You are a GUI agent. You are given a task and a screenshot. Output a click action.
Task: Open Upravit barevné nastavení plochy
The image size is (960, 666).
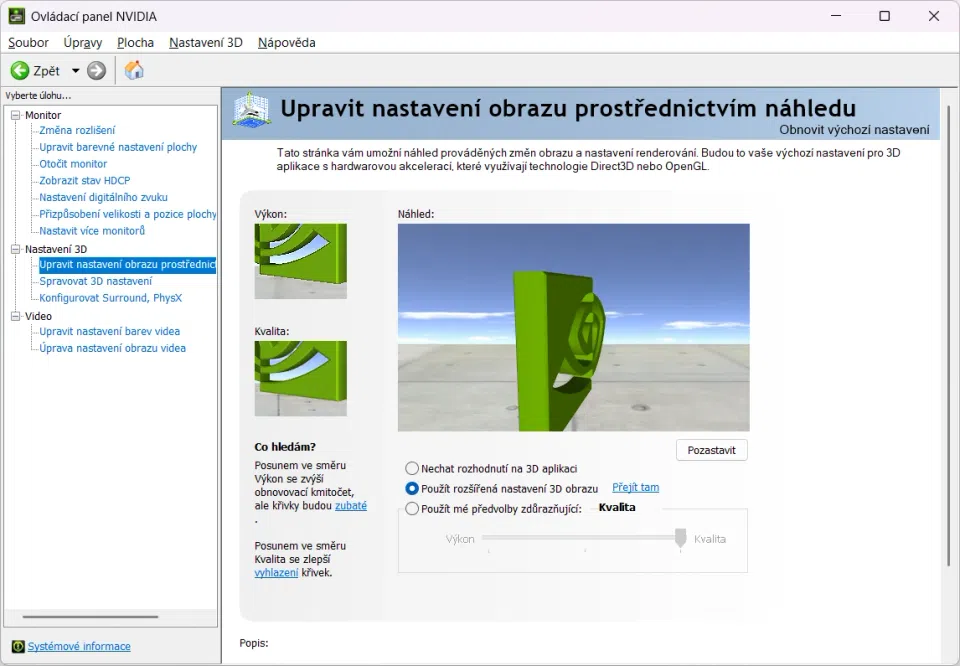pos(118,147)
